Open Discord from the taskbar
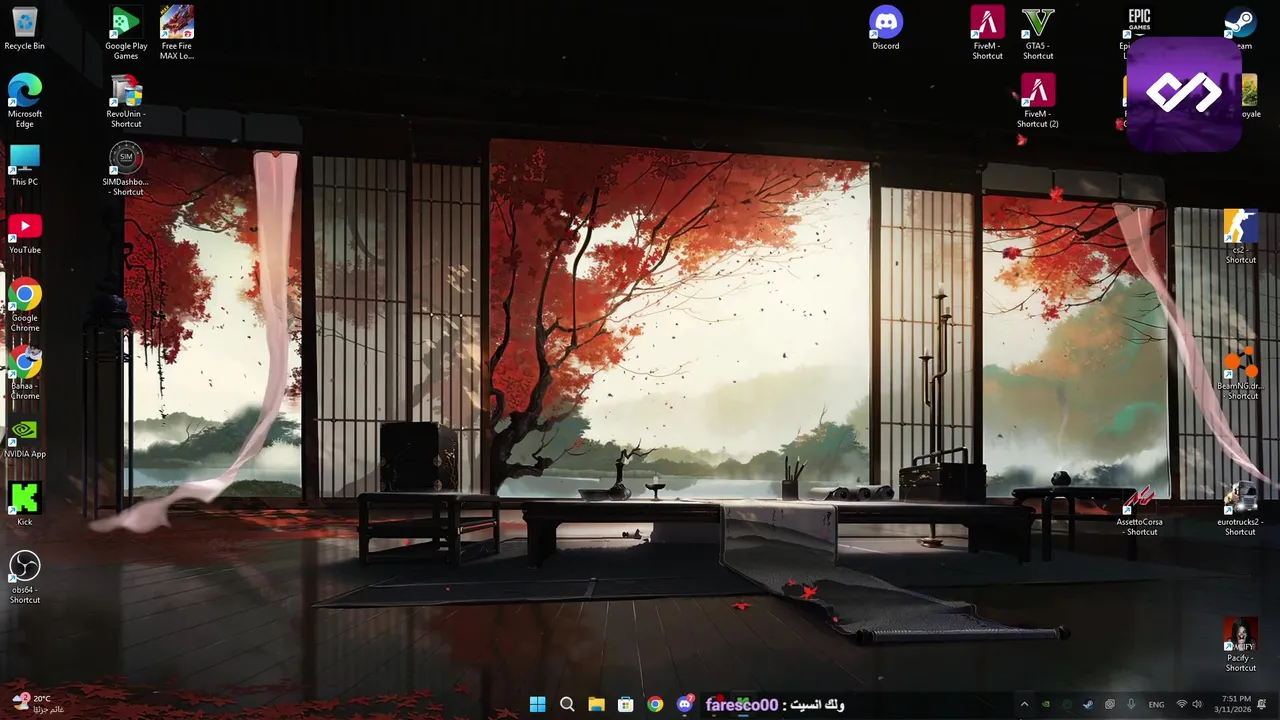This screenshot has height=720, width=1280. [x=685, y=705]
